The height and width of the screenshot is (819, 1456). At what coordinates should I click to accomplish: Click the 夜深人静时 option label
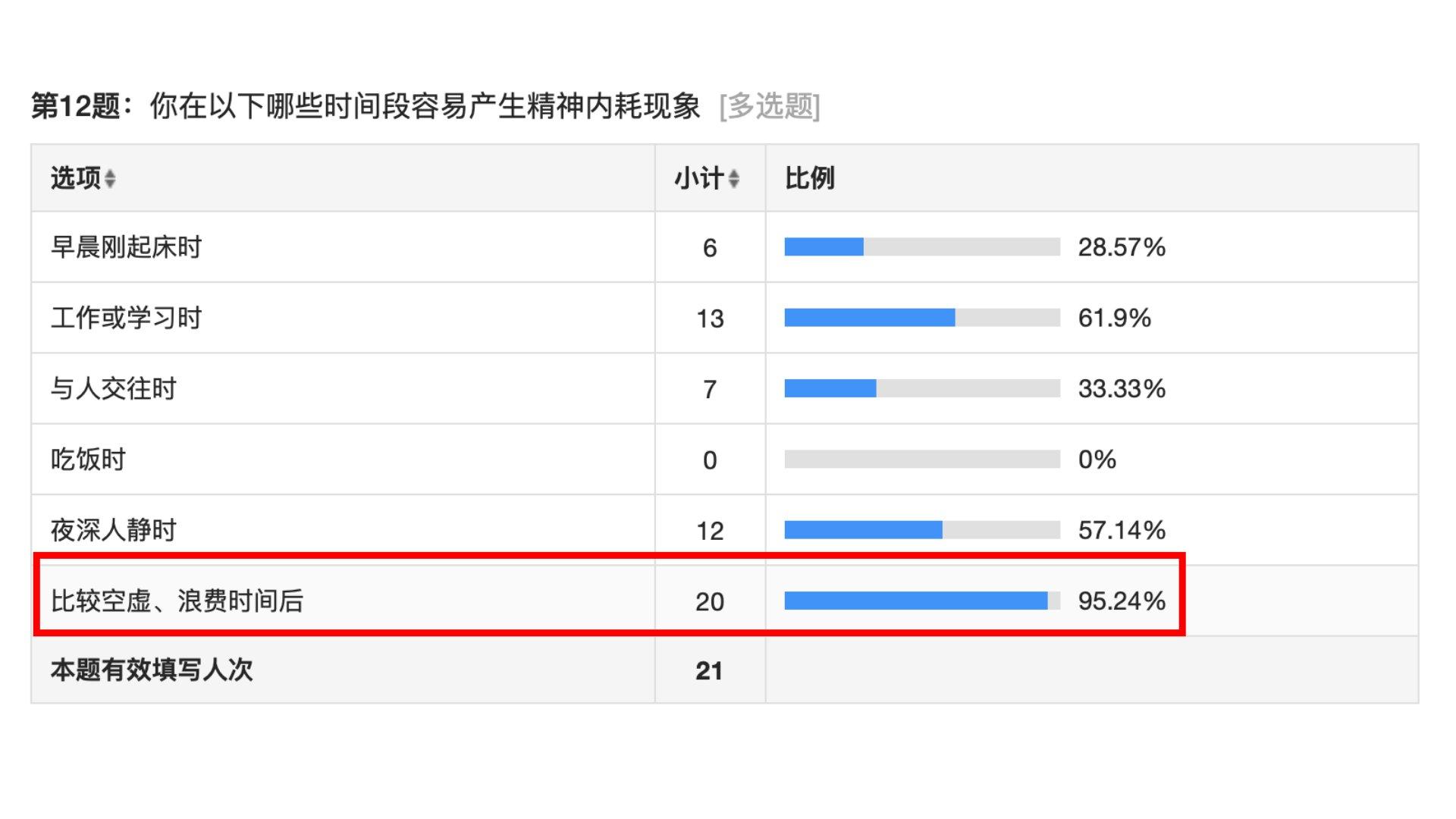coord(113,530)
